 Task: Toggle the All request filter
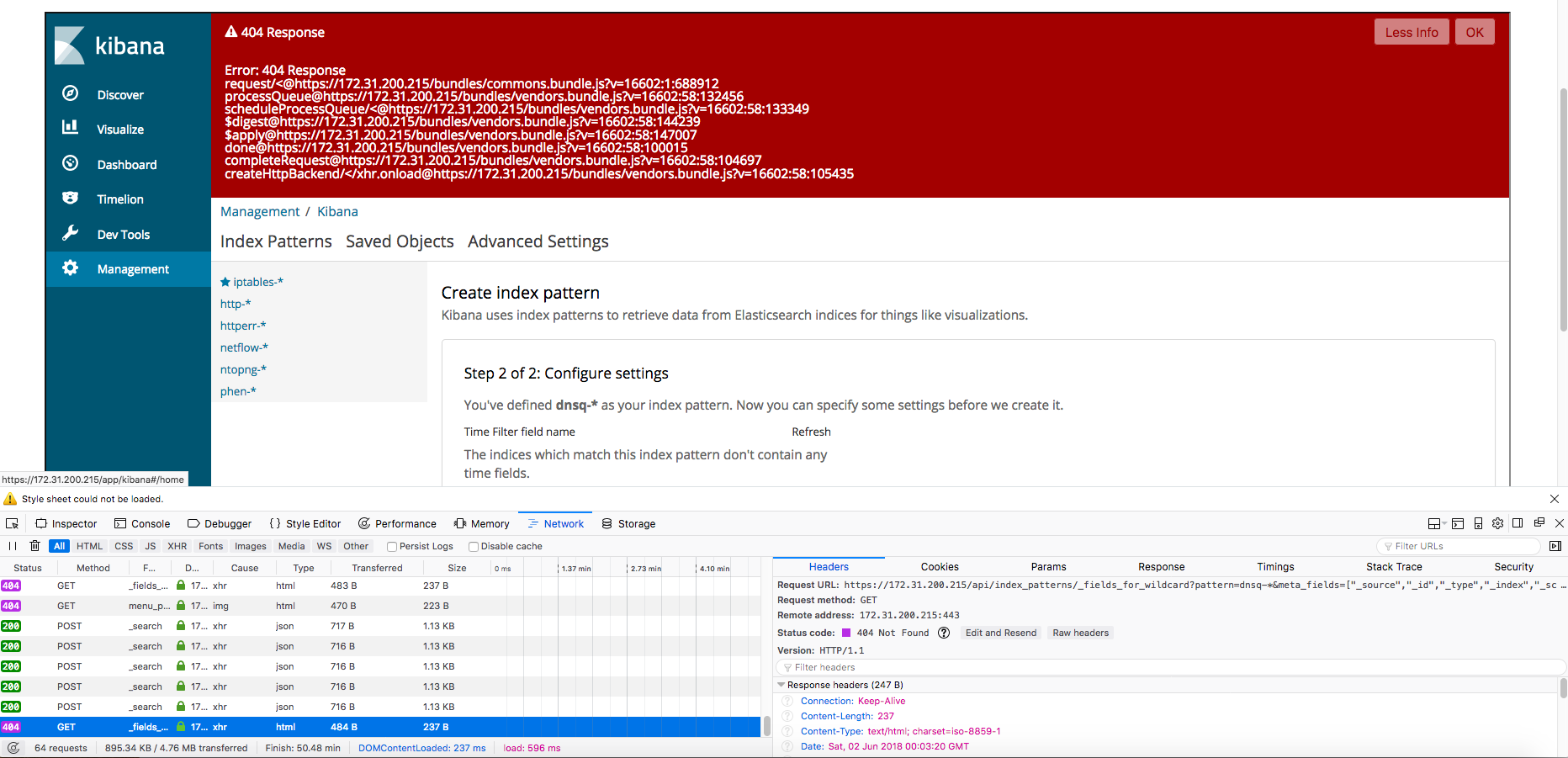59,546
